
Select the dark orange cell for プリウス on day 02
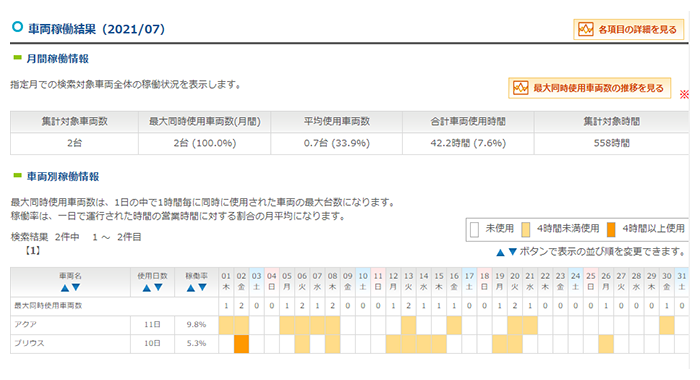click(242, 344)
